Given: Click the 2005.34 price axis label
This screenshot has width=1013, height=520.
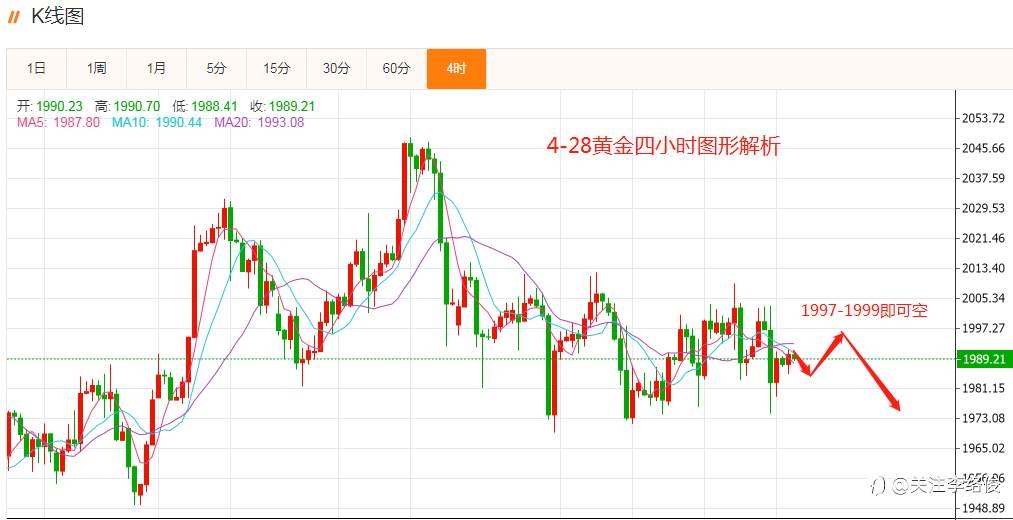Looking at the screenshot, I should coord(983,298).
